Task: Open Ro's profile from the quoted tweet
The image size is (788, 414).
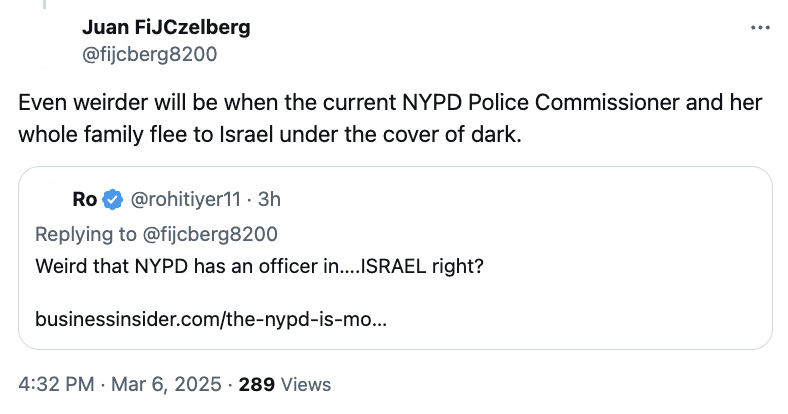Action: [85, 200]
